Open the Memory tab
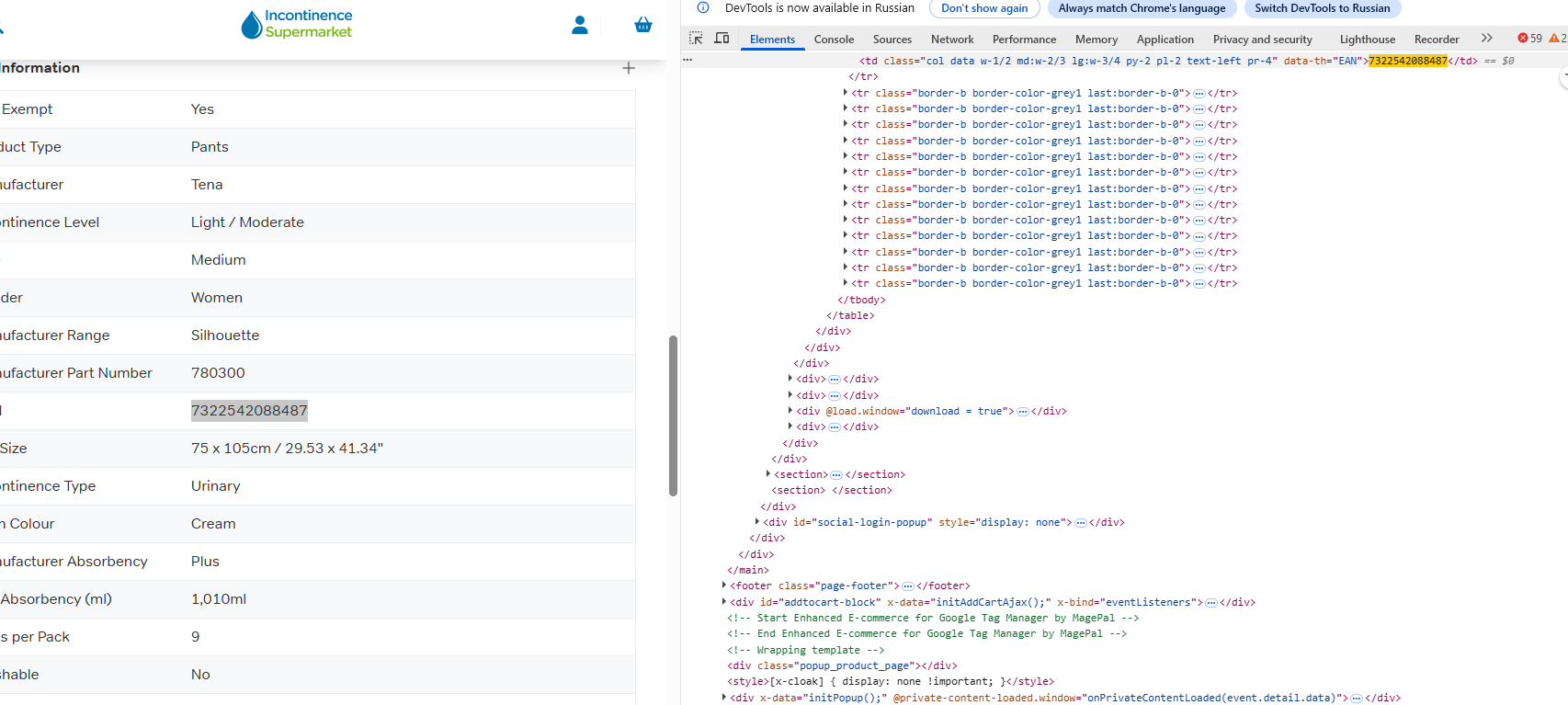This screenshot has width=1568, height=705. coord(1096,40)
